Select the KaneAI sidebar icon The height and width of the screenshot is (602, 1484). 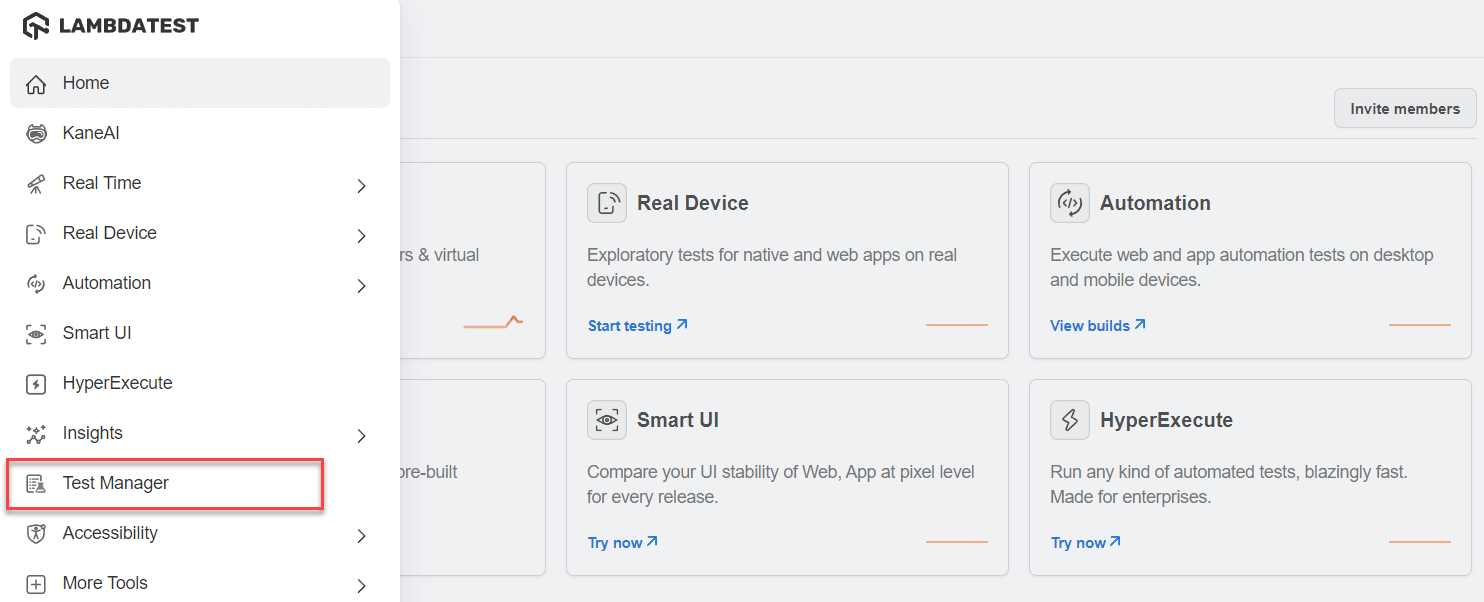(x=35, y=132)
